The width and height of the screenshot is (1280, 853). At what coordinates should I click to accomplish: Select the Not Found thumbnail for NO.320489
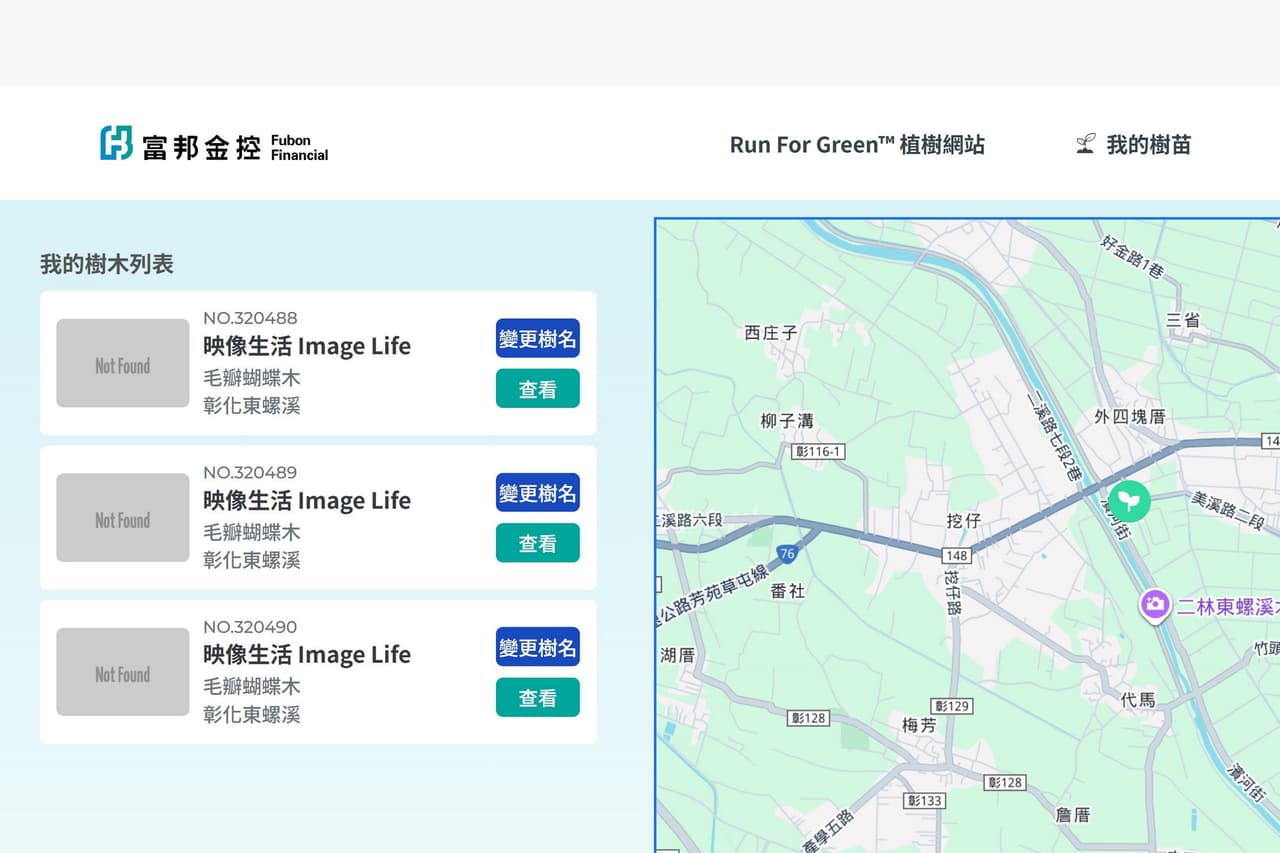point(123,517)
